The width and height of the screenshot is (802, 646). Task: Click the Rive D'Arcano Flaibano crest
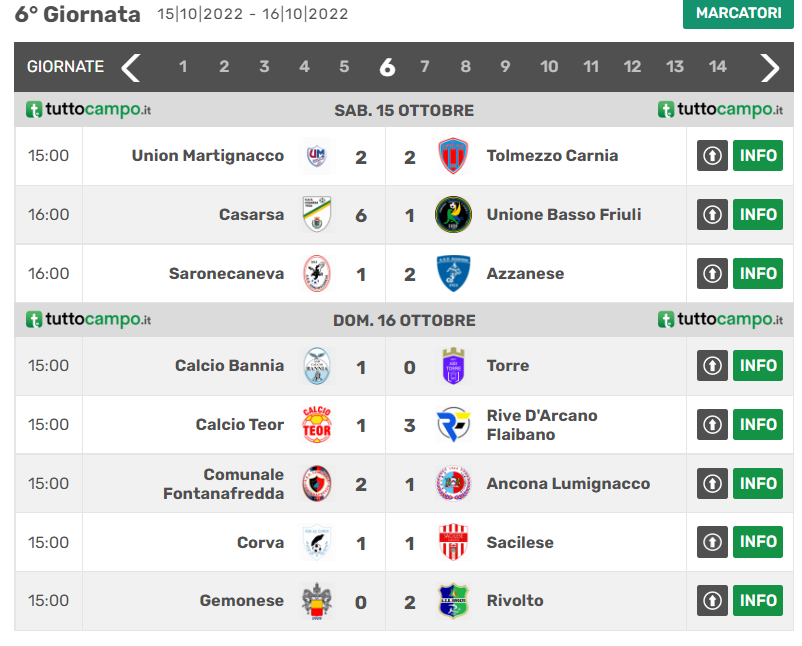tap(454, 425)
